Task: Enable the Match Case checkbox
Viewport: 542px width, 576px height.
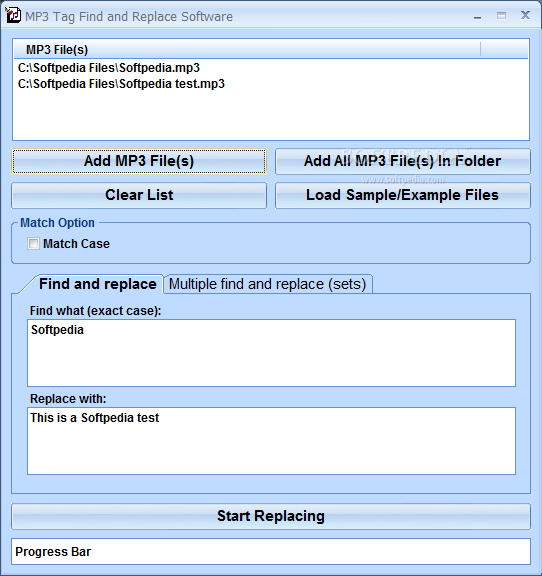Action: coord(33,244)
